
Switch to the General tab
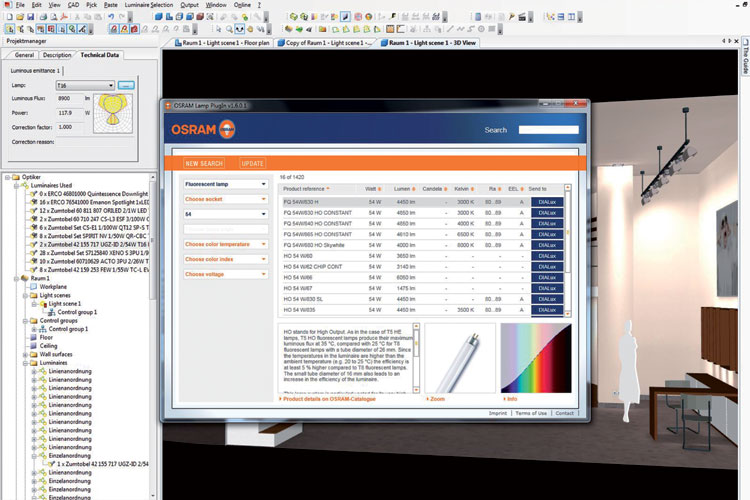click(x=24, y=55)
